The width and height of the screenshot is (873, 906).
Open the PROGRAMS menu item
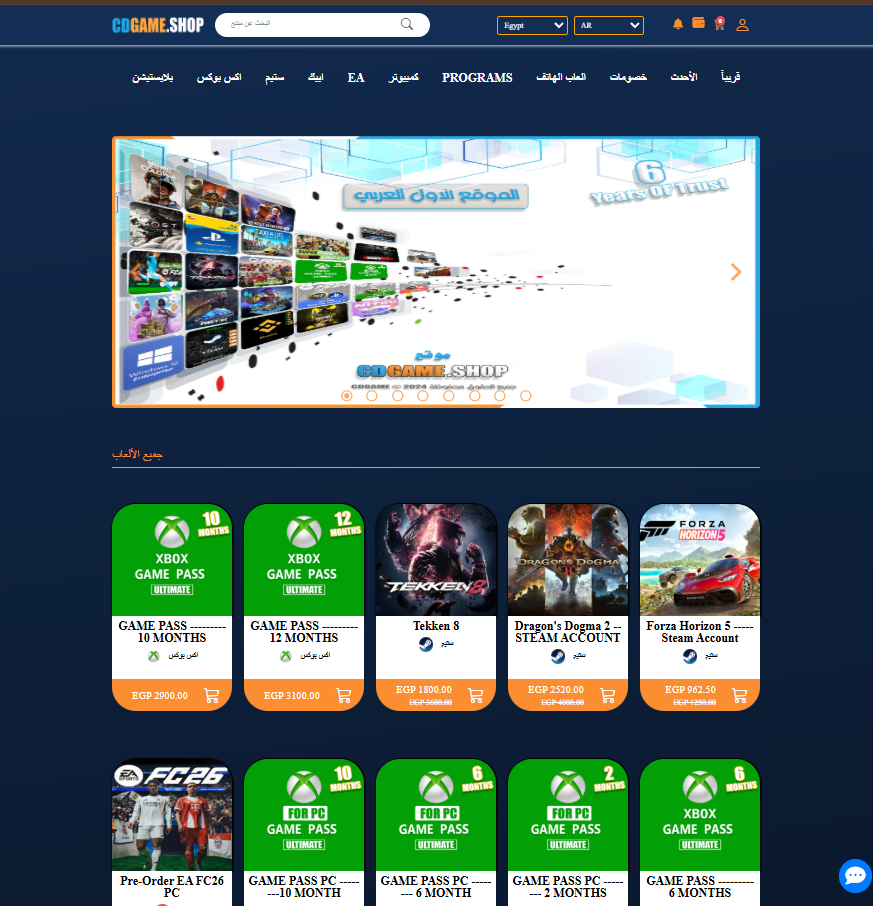tap(477, 78)
